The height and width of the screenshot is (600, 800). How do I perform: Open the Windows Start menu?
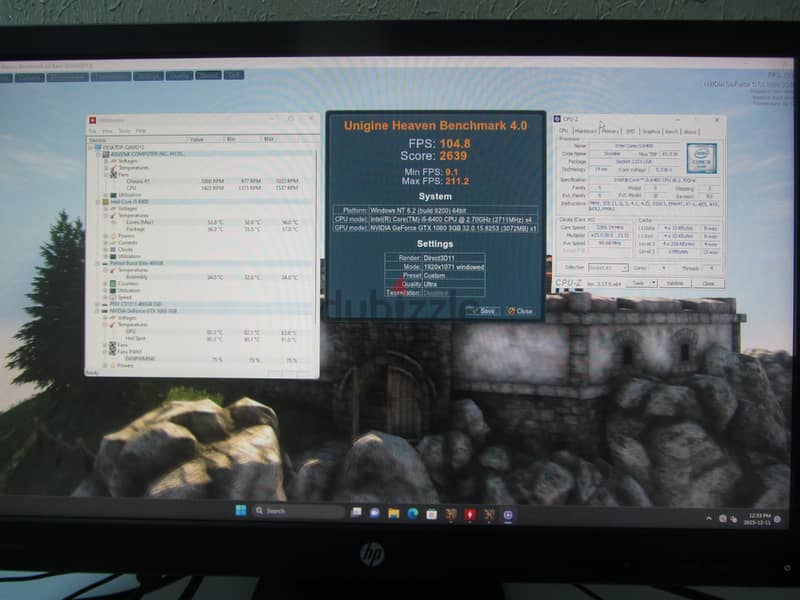pos(241,510)
